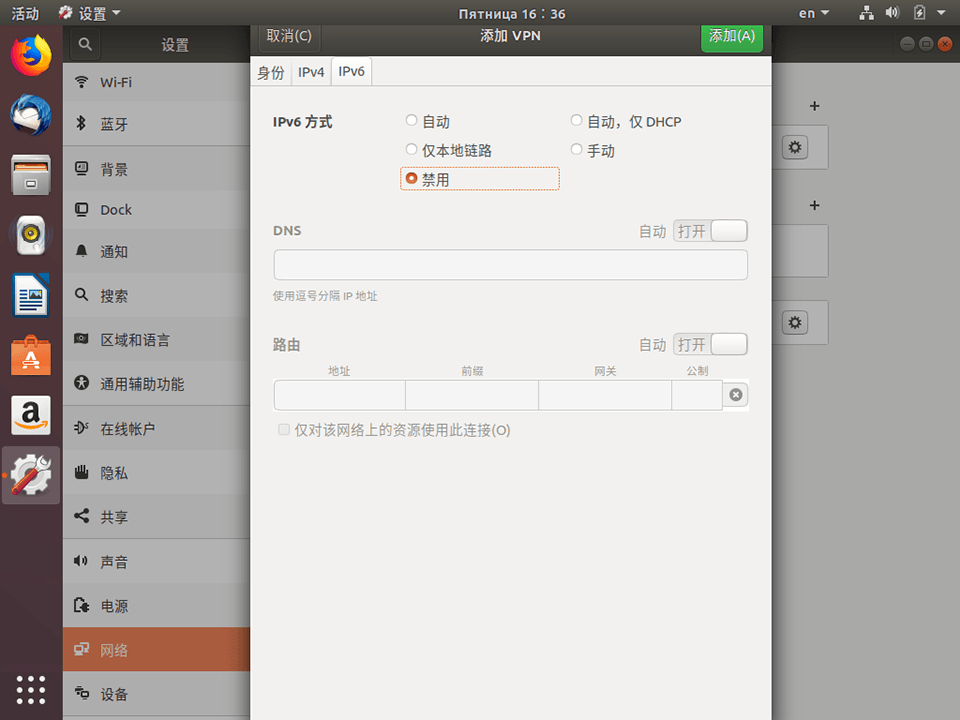Open the system status menu via the chevron
The image size is (960, 720).
click(x=940, y=12)
